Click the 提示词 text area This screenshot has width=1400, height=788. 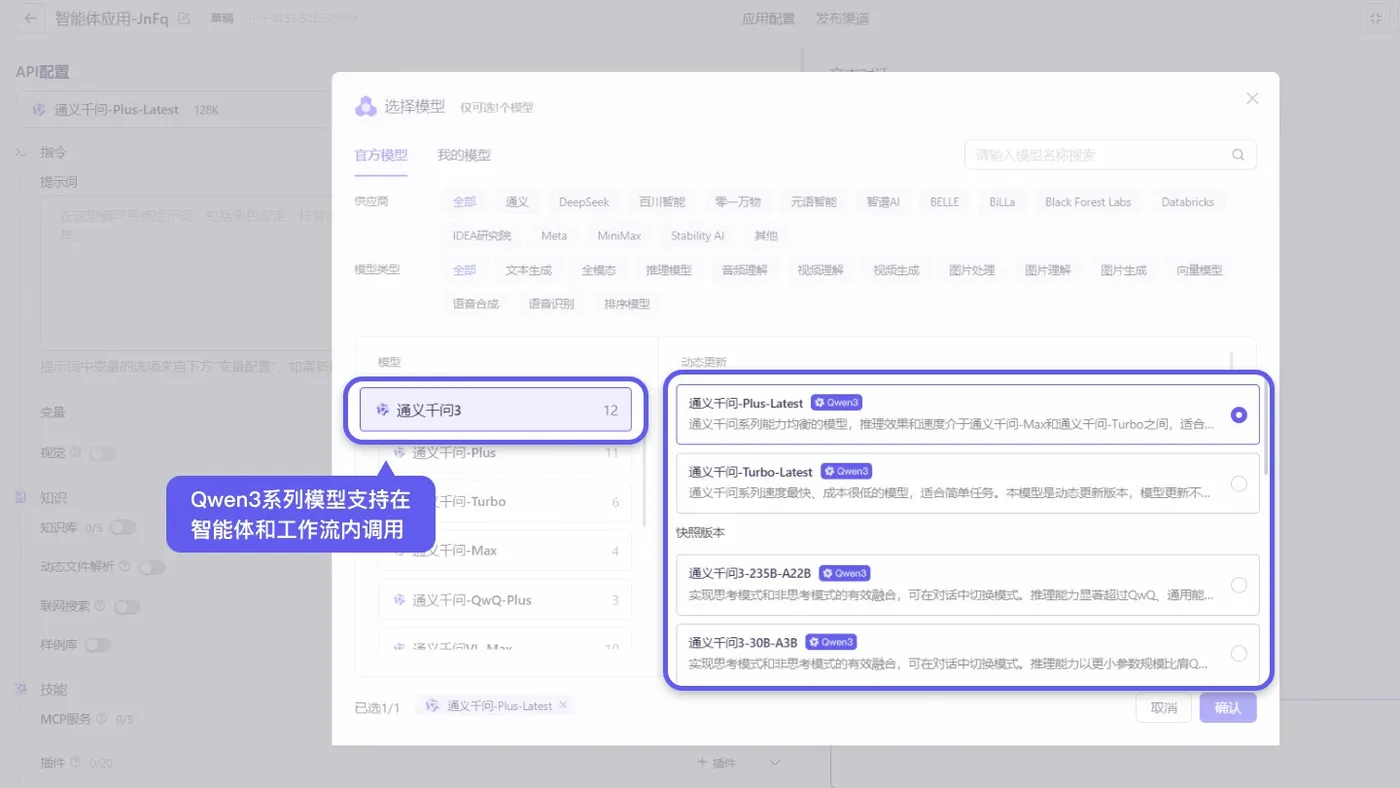[x=187, y=272]
